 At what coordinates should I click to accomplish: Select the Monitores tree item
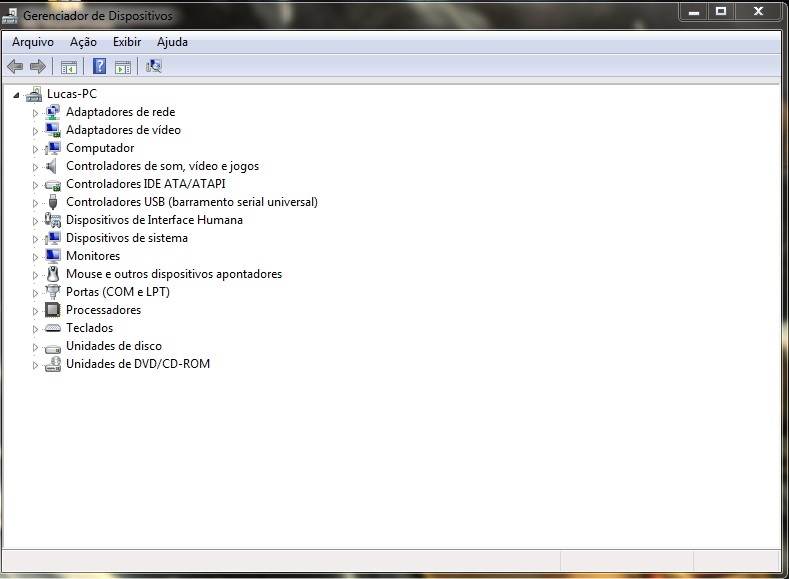point(93,256)
